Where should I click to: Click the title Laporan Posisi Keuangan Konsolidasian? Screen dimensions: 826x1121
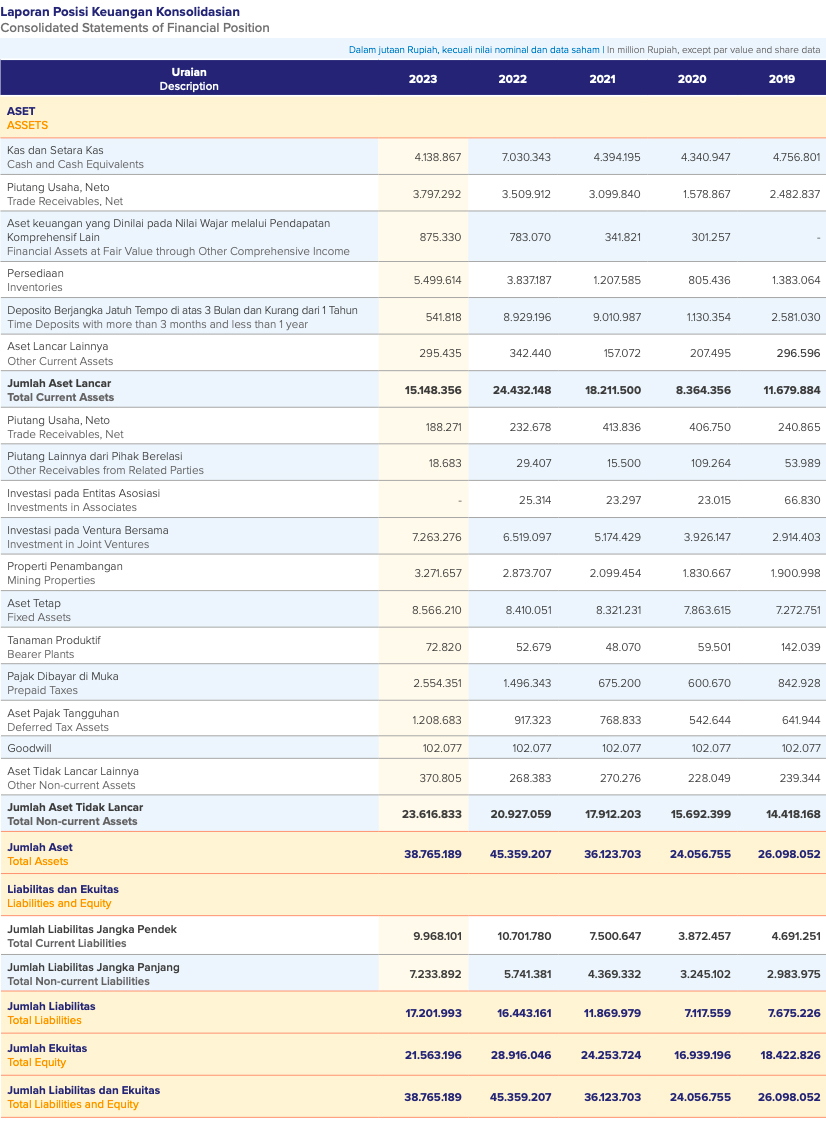120,11
